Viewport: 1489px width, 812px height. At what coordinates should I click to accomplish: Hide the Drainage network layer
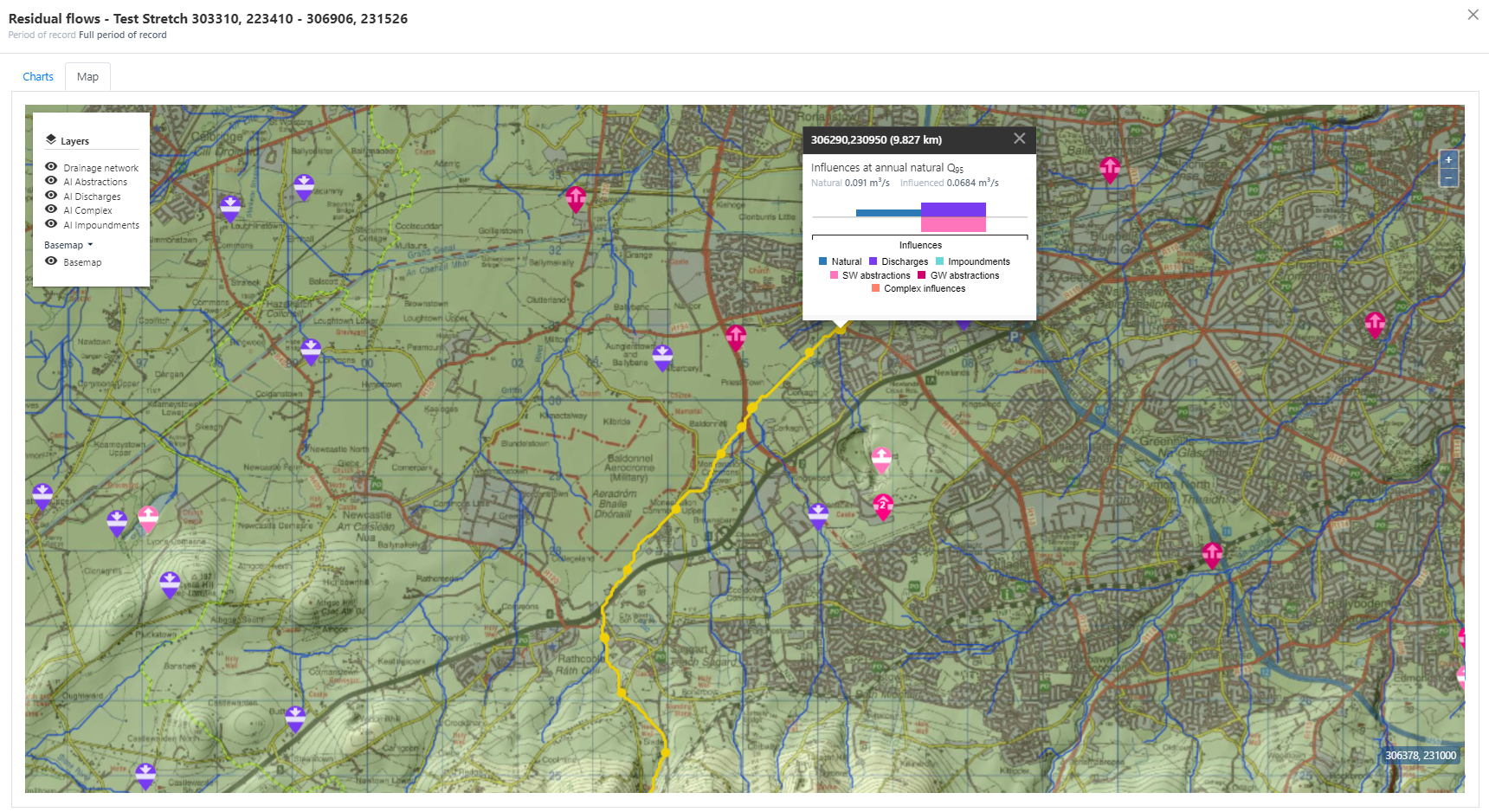point(51,167)
